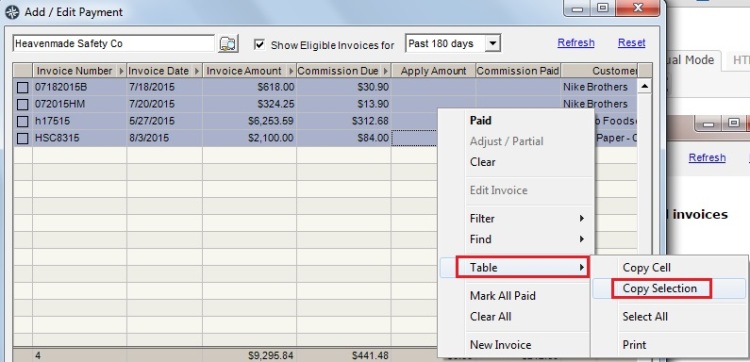Viewport: 750px width, 362px height.
Task: Click invoice amount $6,253.59 cell
Action: (x=249, y=121)
